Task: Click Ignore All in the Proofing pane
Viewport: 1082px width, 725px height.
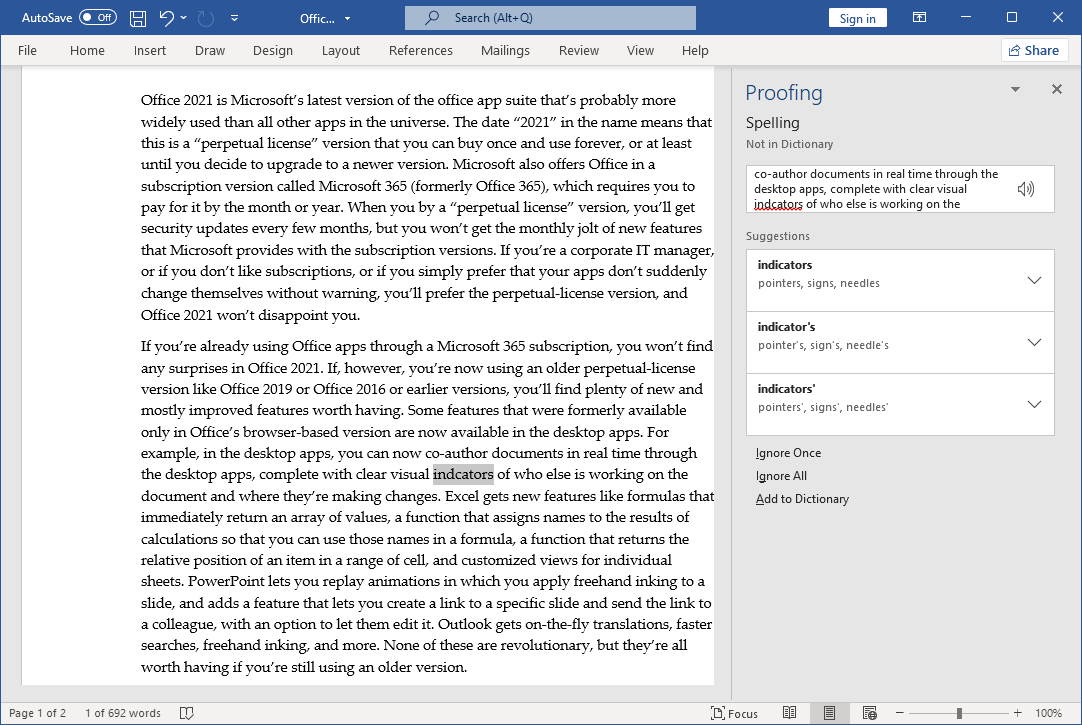Action: pyautogui.click(x=781, y=476)
